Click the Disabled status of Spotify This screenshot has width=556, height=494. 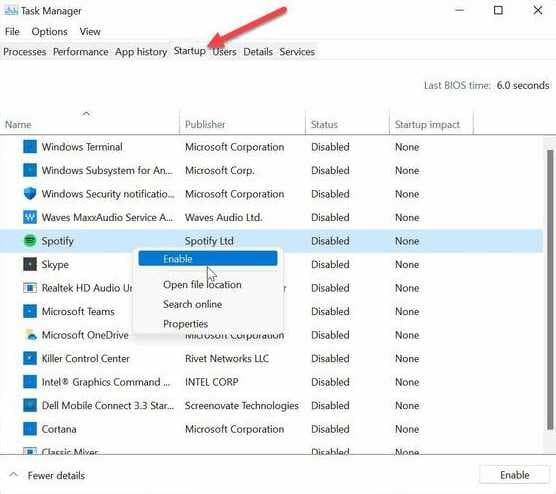tap(330, 241)
